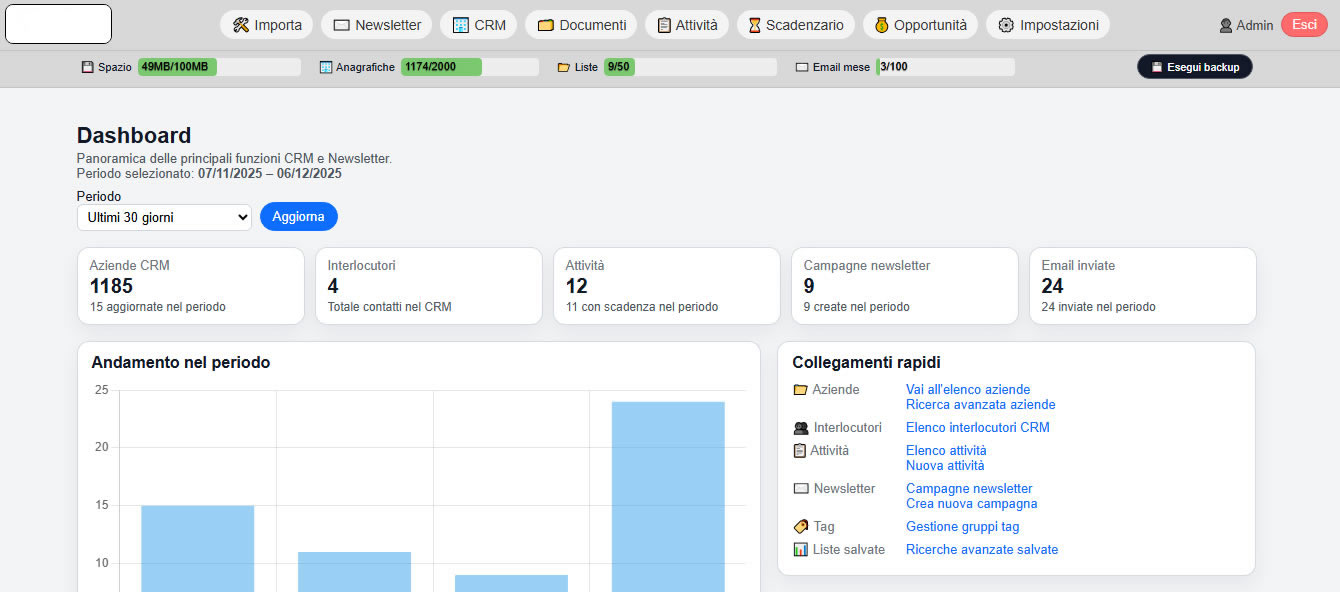The height and width of the screenshot is (592, 1340).
Task: Click the Attività clipboard icon in navbar
Action: pos(664,25)
